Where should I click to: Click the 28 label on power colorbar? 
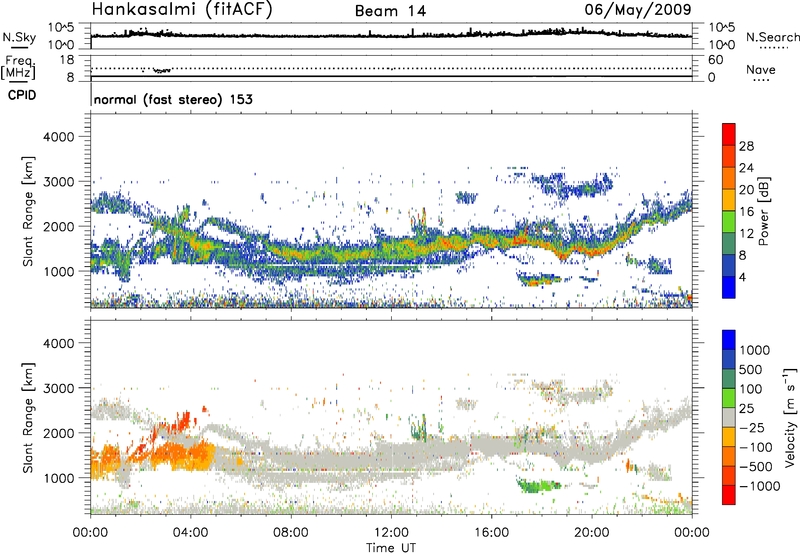746,146
